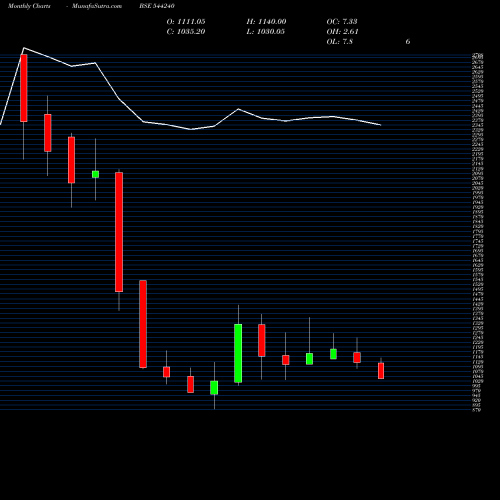
Task: Click the 'OC: 7.33' value
Action: 342,22
